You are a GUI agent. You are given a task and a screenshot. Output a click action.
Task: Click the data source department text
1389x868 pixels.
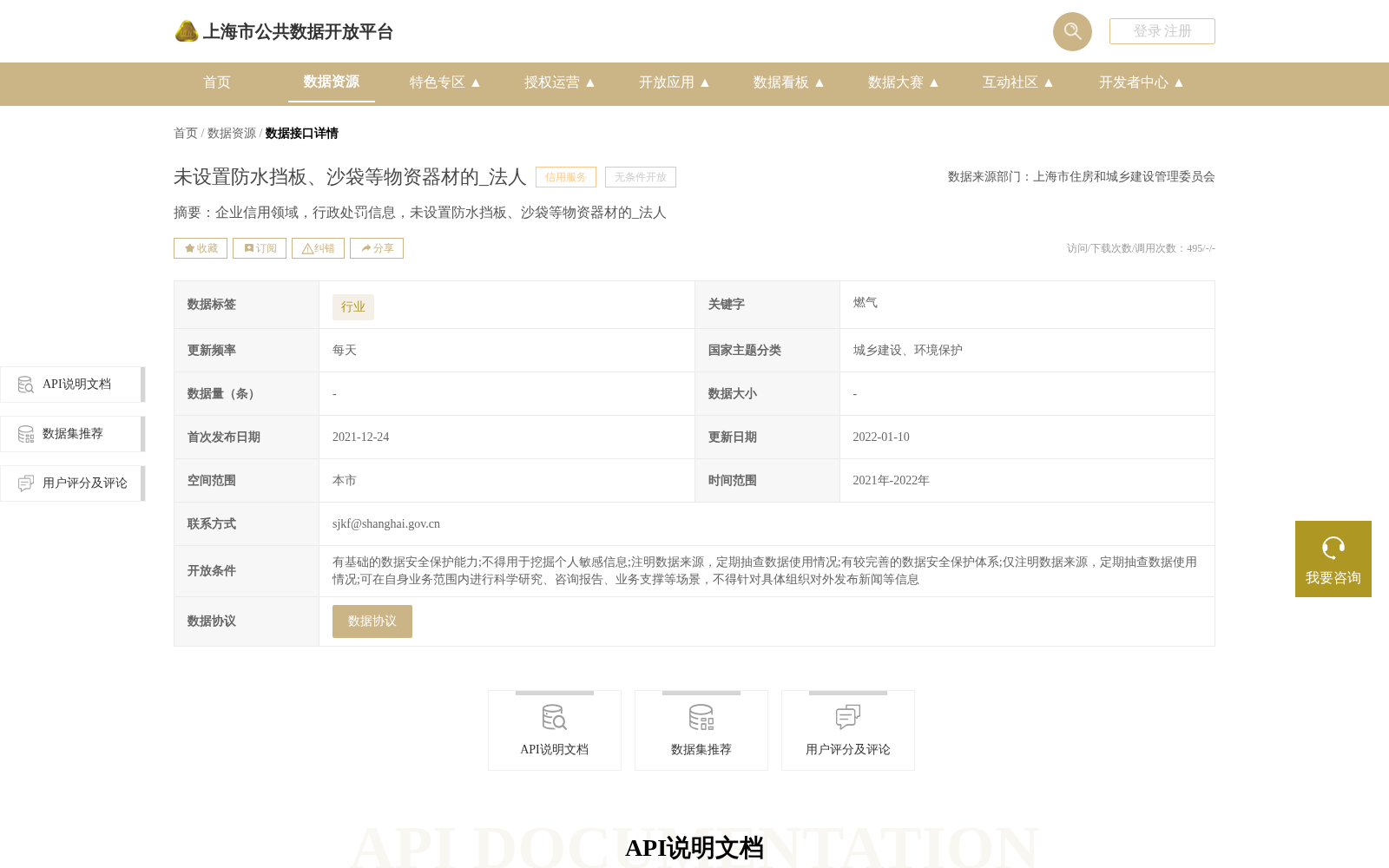[x=1082, y=177]
